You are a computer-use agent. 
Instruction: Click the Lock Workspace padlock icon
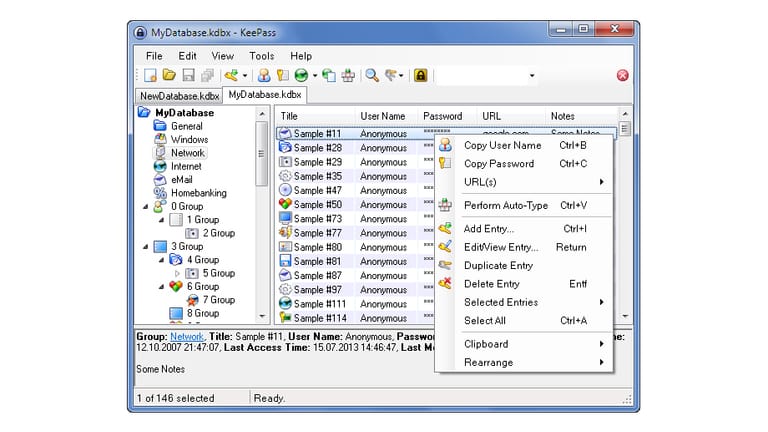click(x=421, y=75)
